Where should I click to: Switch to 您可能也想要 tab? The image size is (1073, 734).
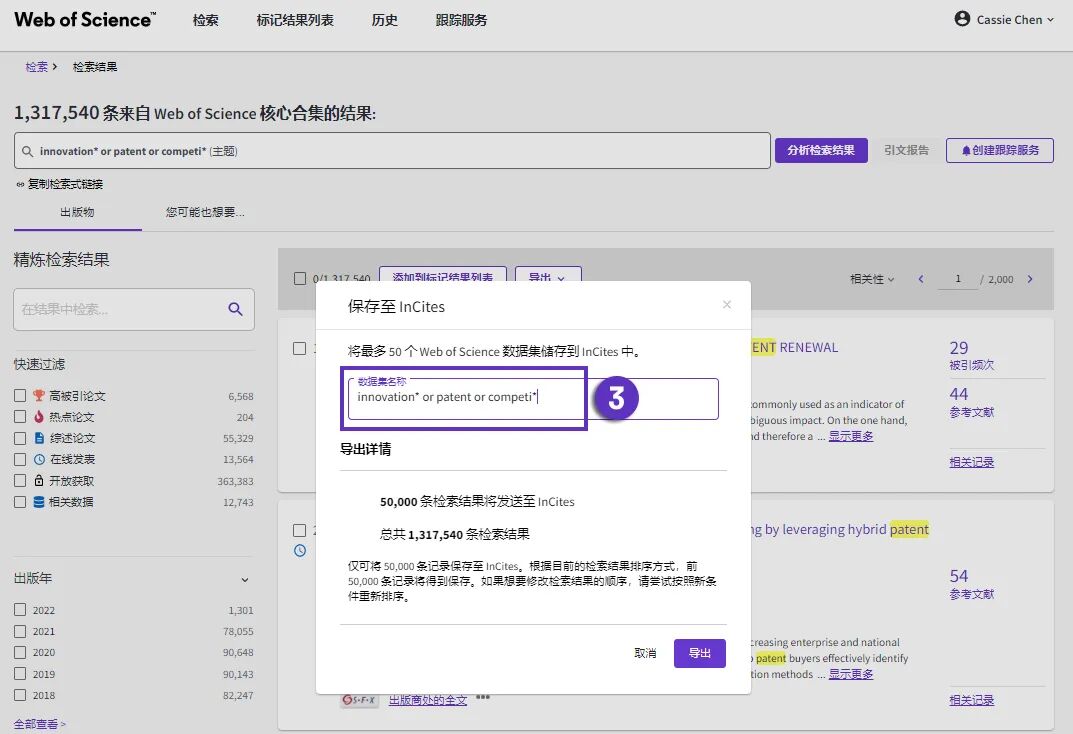(205, 212)
